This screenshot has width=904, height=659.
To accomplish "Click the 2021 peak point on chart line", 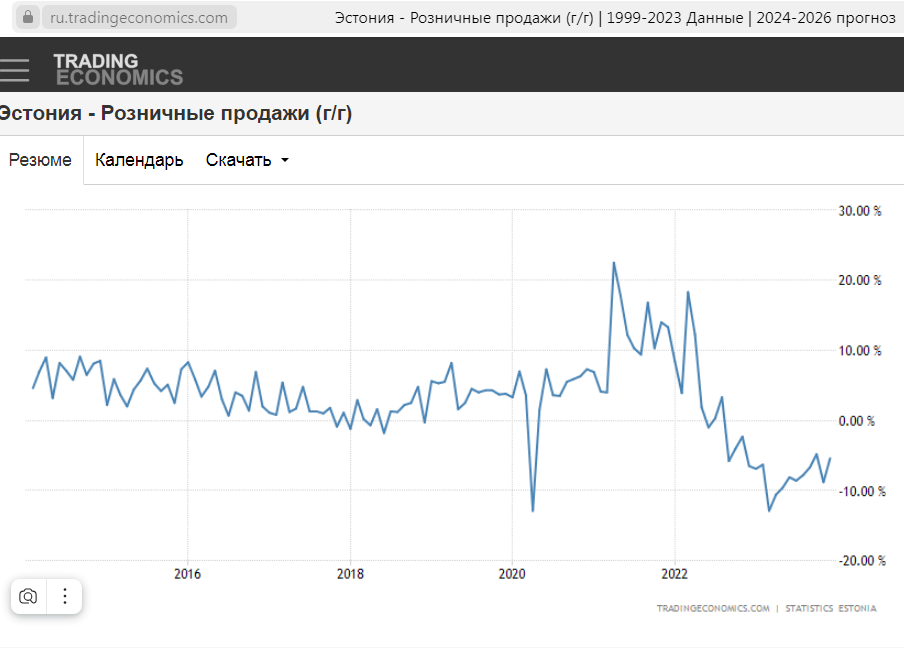I will (x=613, y=263).
